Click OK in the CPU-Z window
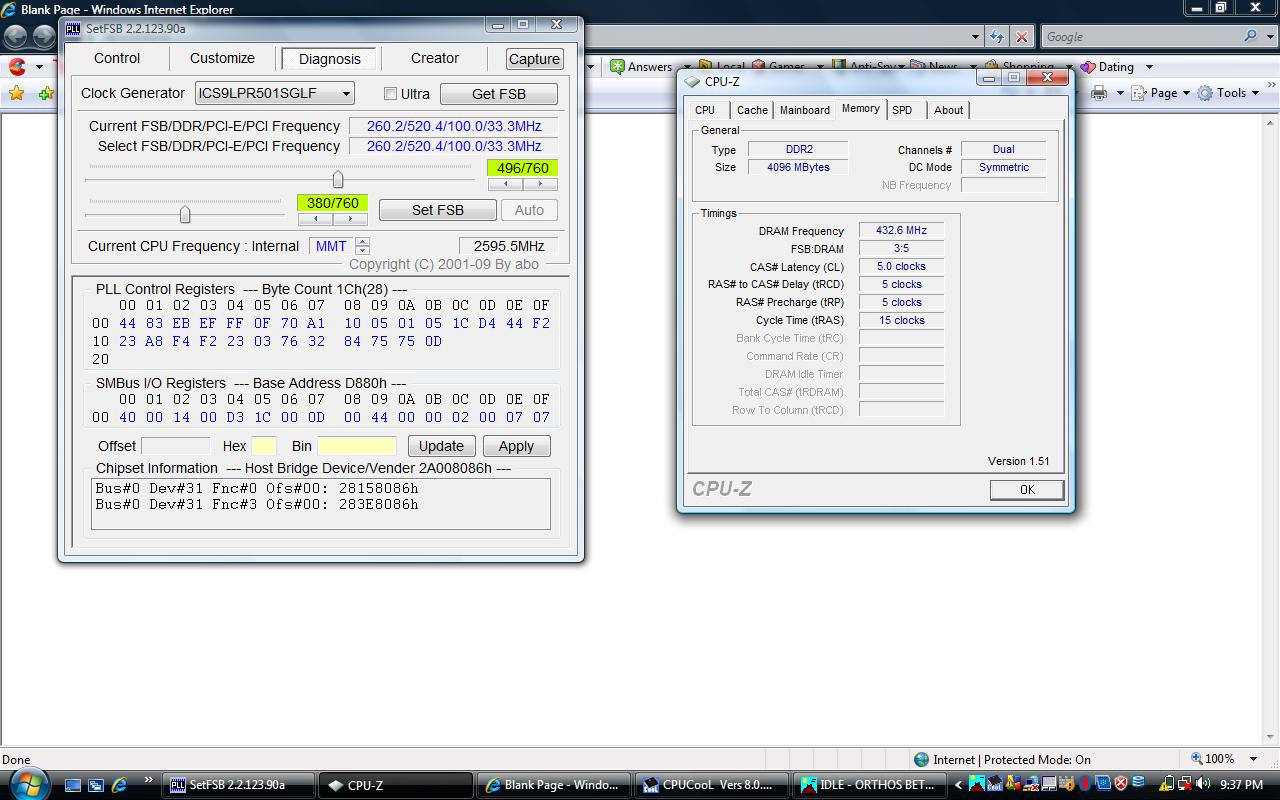The width and height of the screenshot is (1280, 800). [1027, 489]
